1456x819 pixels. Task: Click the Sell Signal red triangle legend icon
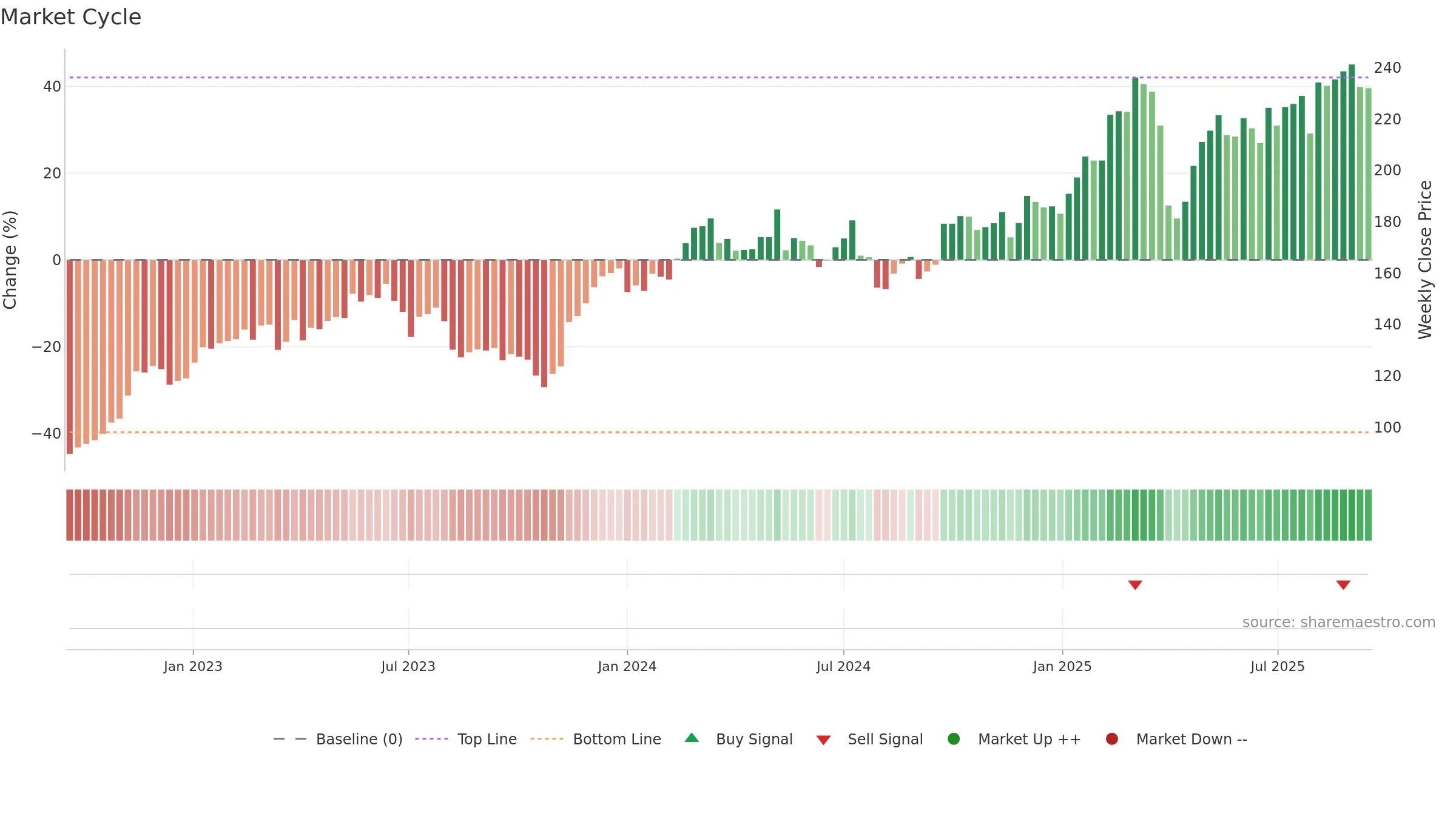[823, 740]
